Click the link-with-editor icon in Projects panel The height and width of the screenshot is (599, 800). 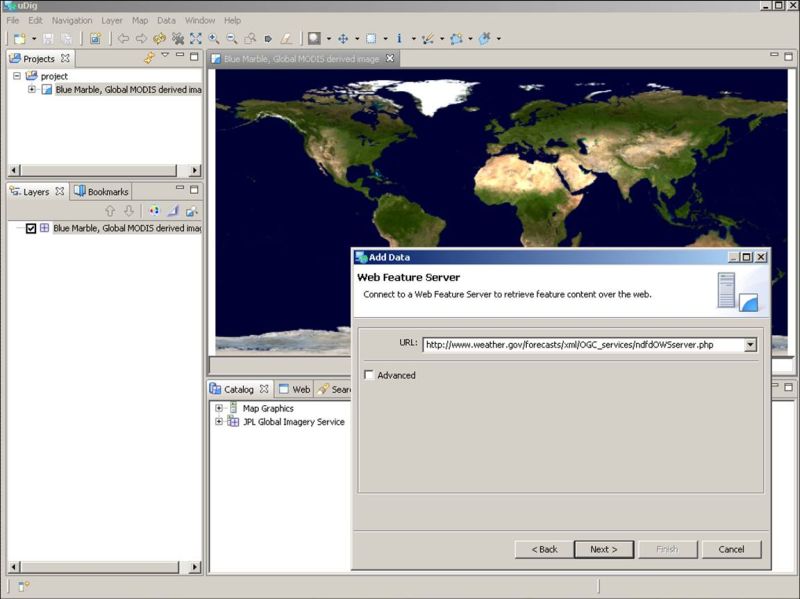(x=149, y=58)
